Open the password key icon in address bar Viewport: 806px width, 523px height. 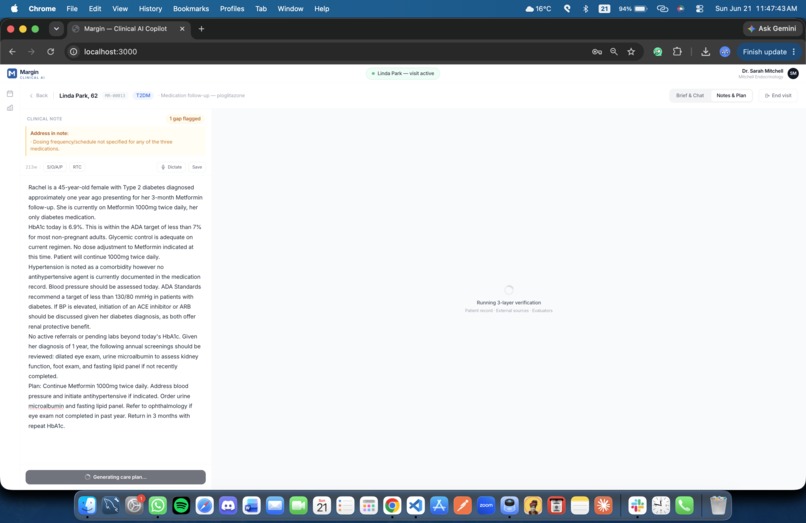point(597,51)
